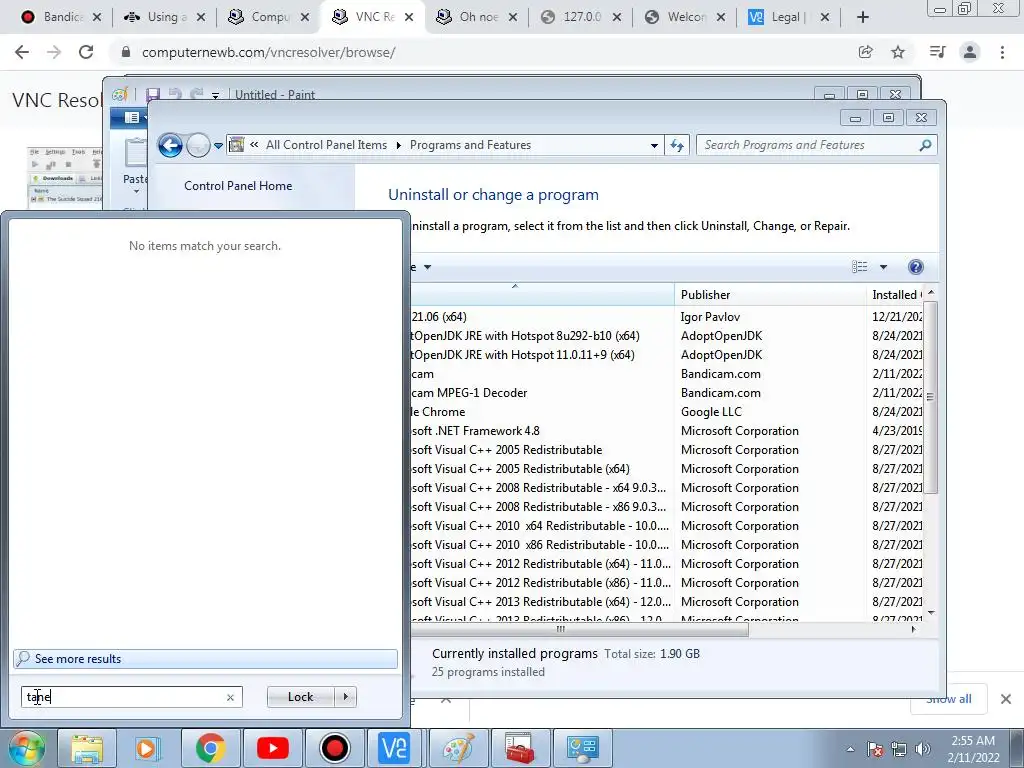Screen dimensions: 1024x768
Task: Open Chrome media control icon
Action: pyautogui.click(x=937, y=52)
